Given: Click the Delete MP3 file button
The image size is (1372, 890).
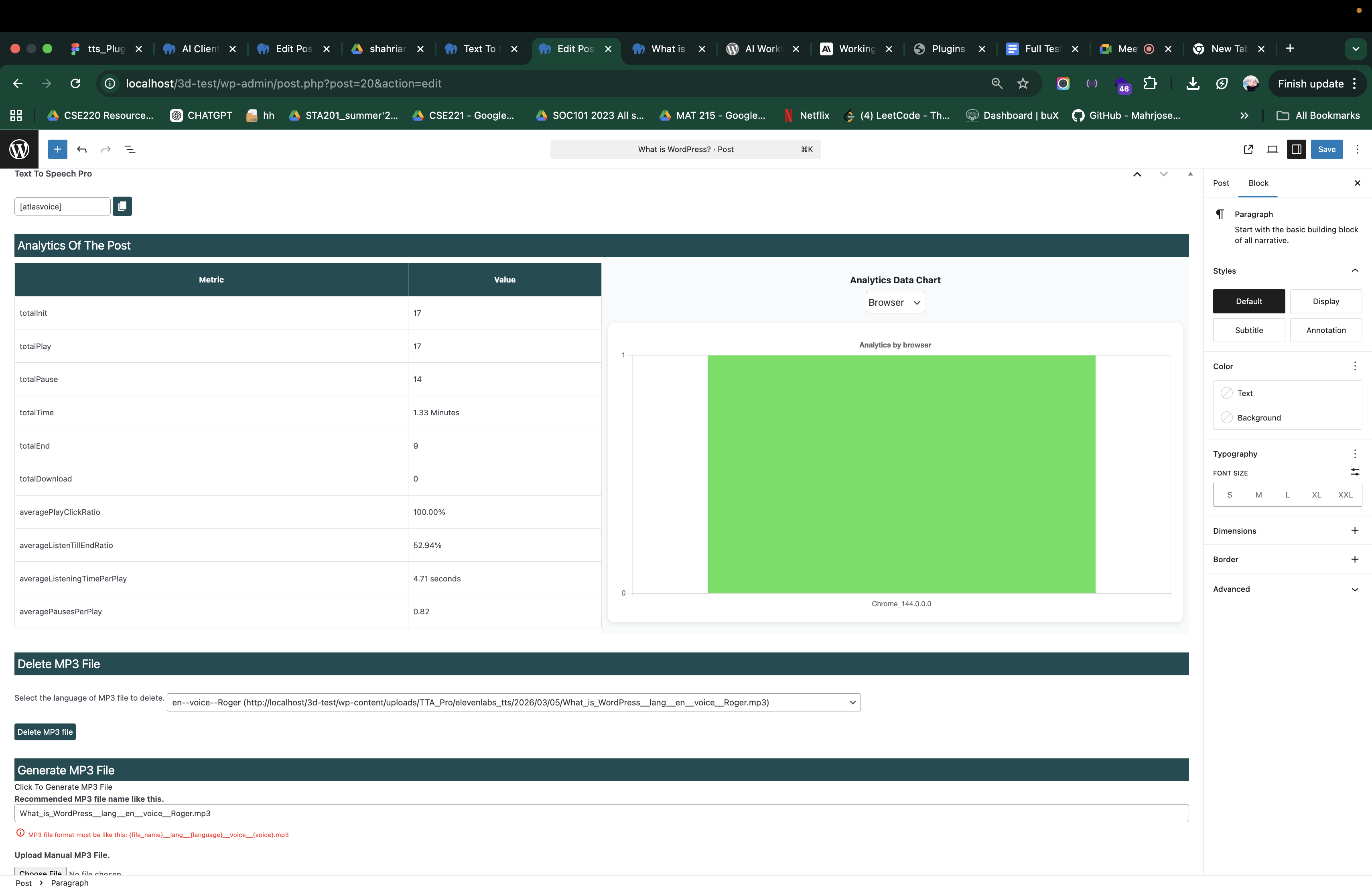Looking at the screenshot, I should (45, 732).
